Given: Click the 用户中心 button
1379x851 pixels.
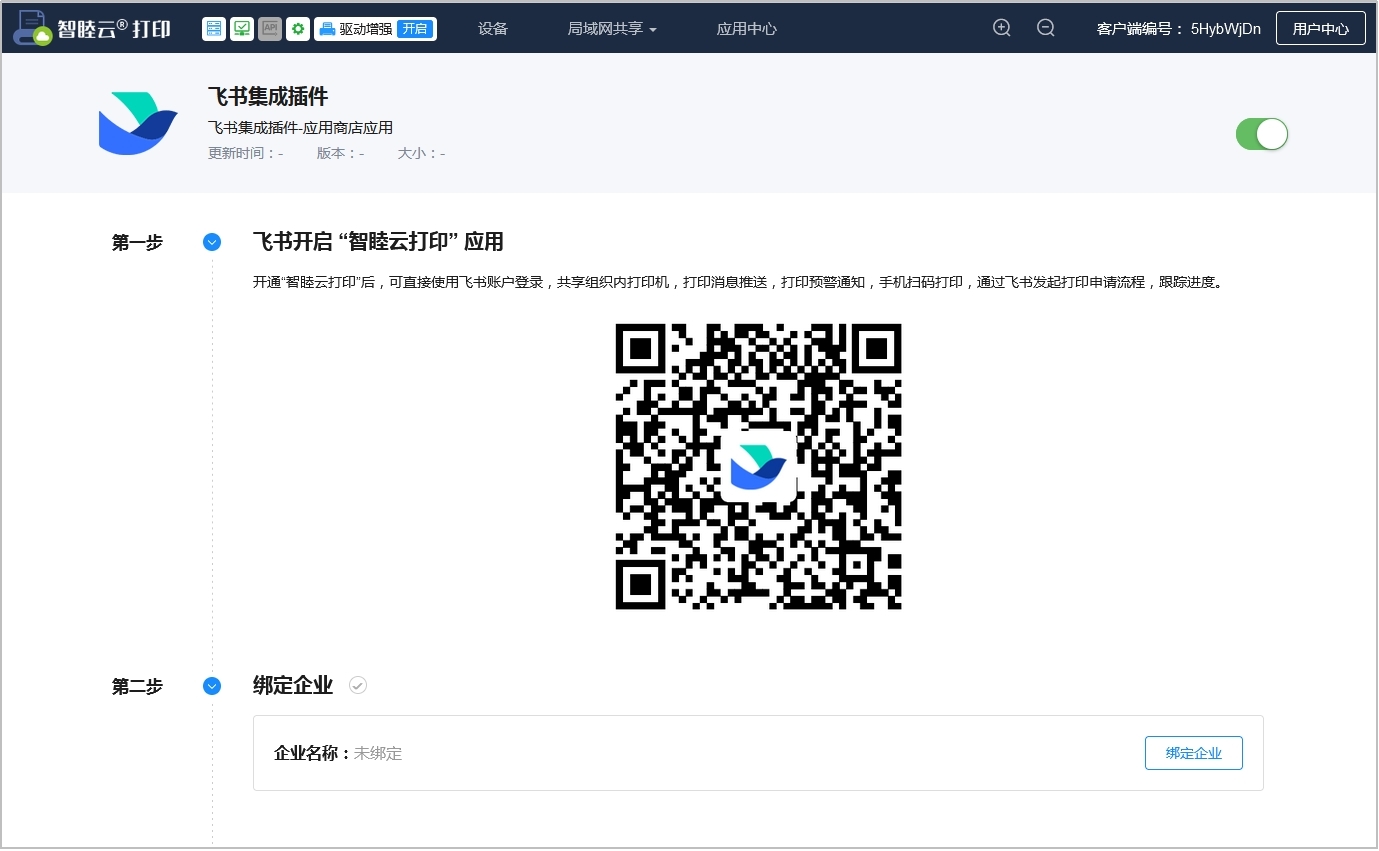Looking at the screenshot, I should pos(1320,28).
